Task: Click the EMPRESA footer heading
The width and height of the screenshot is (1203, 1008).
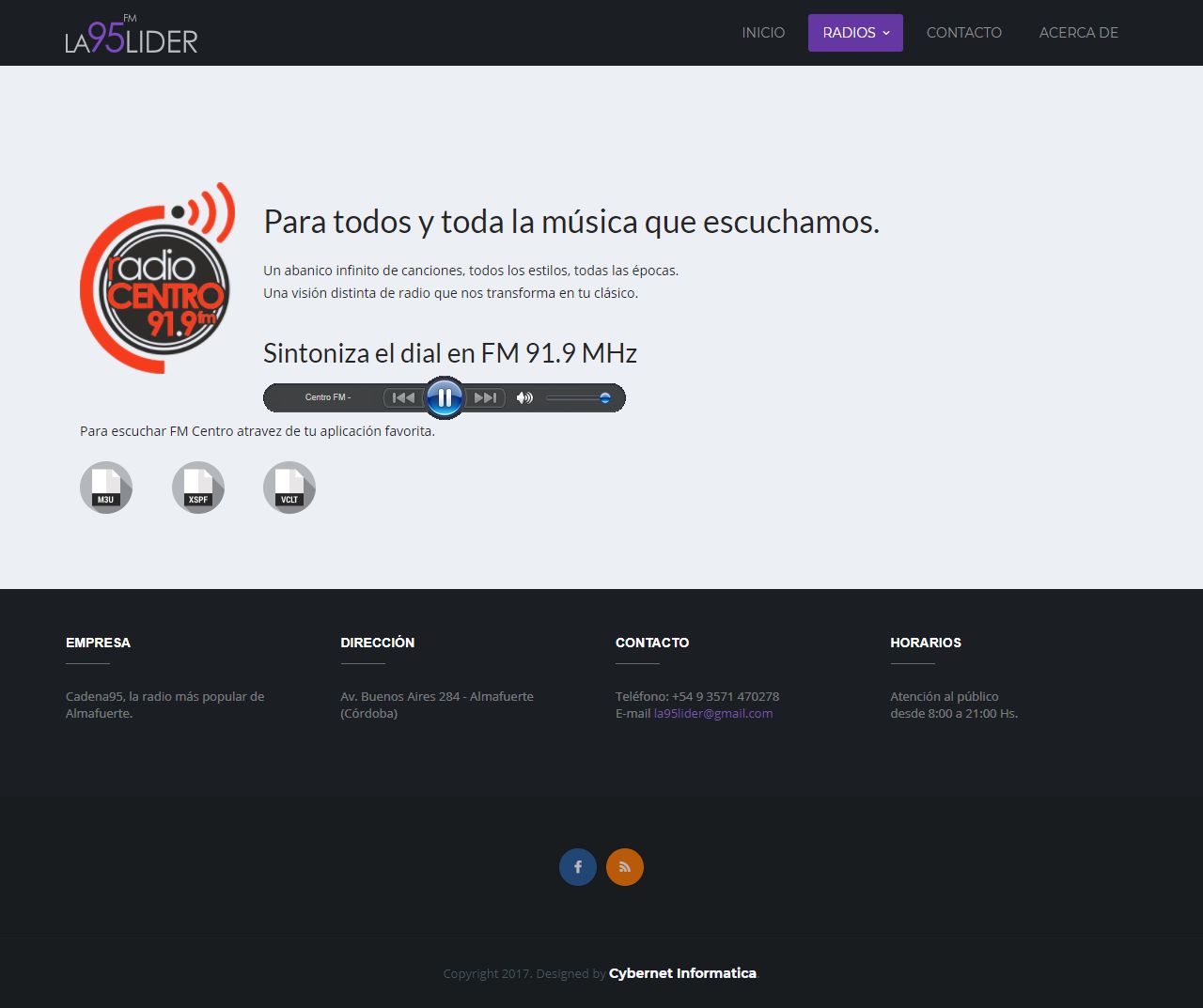Action: [x=98, y=643]
